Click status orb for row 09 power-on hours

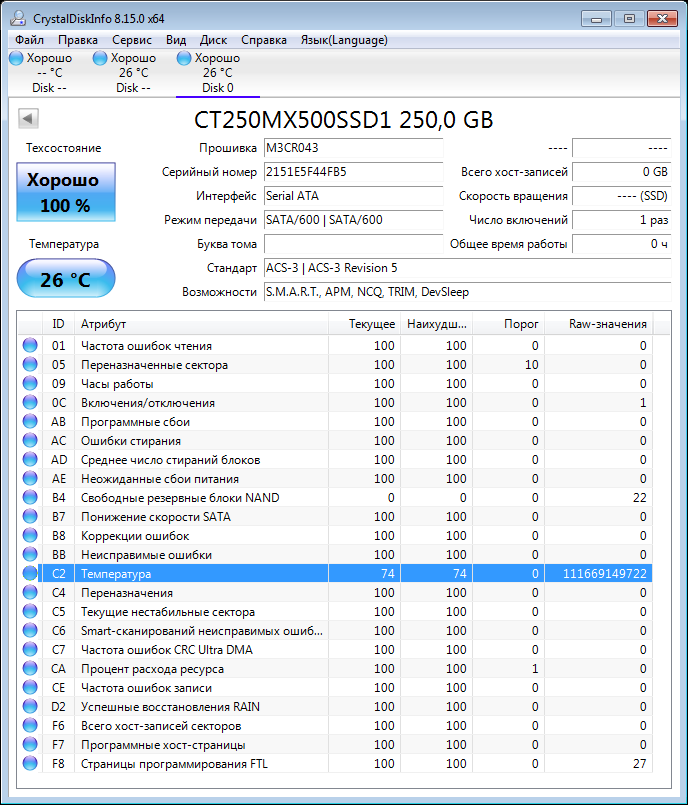[x=30, y=383]
